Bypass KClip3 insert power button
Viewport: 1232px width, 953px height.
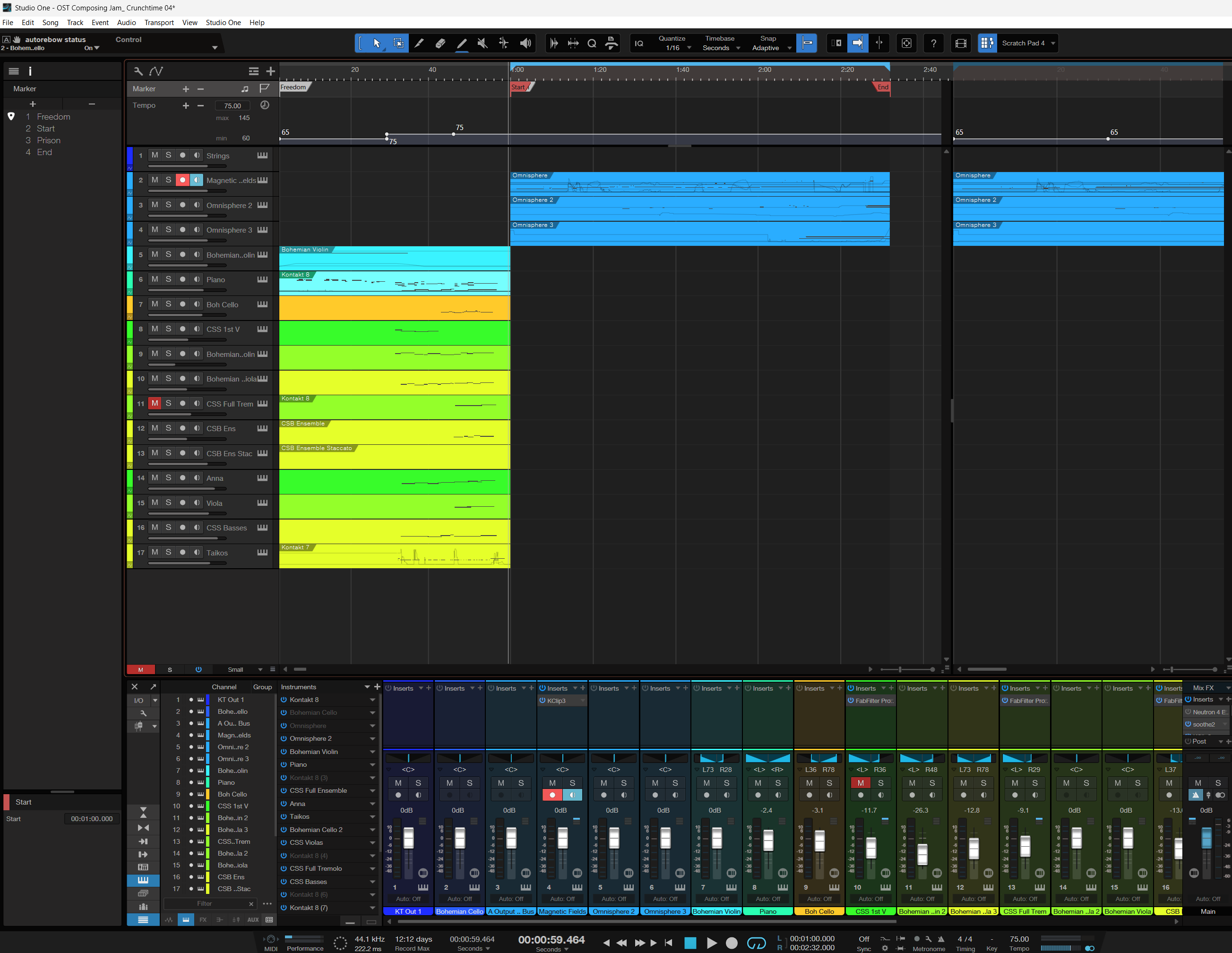point(542,701)
